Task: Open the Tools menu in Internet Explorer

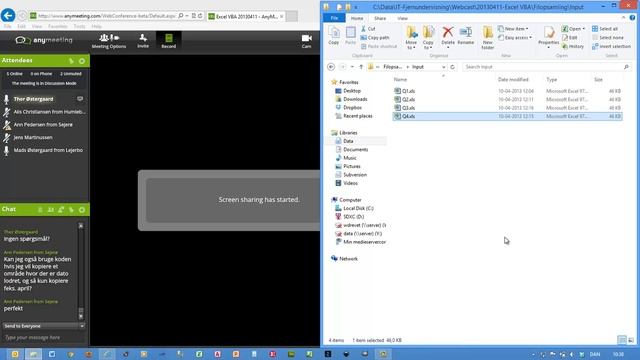Action: tap(79, 26)
